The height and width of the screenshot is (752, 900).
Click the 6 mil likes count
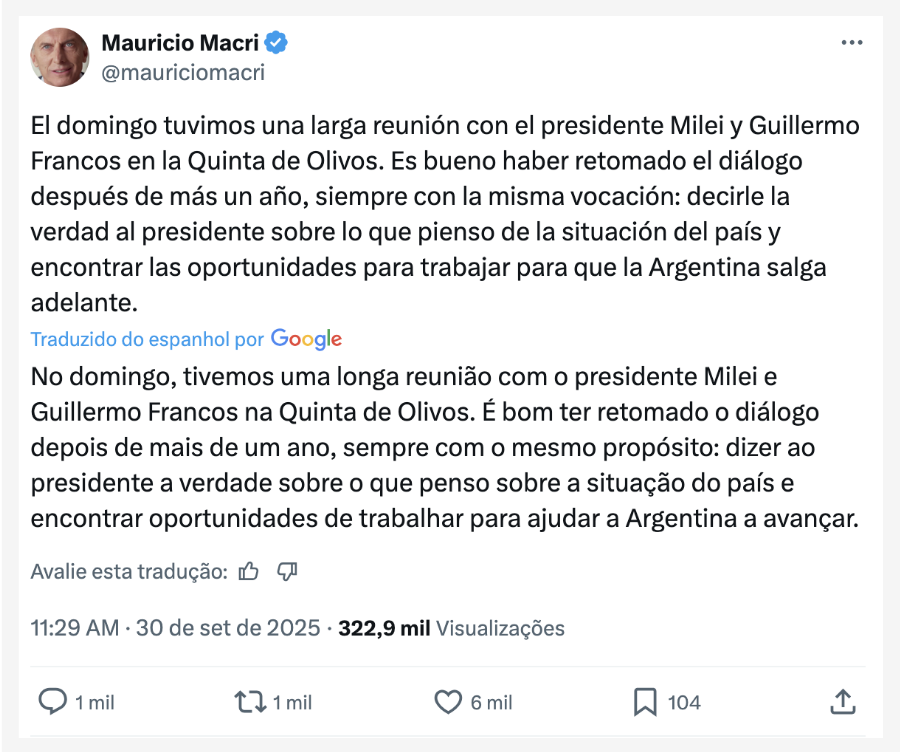pos(491,703)
